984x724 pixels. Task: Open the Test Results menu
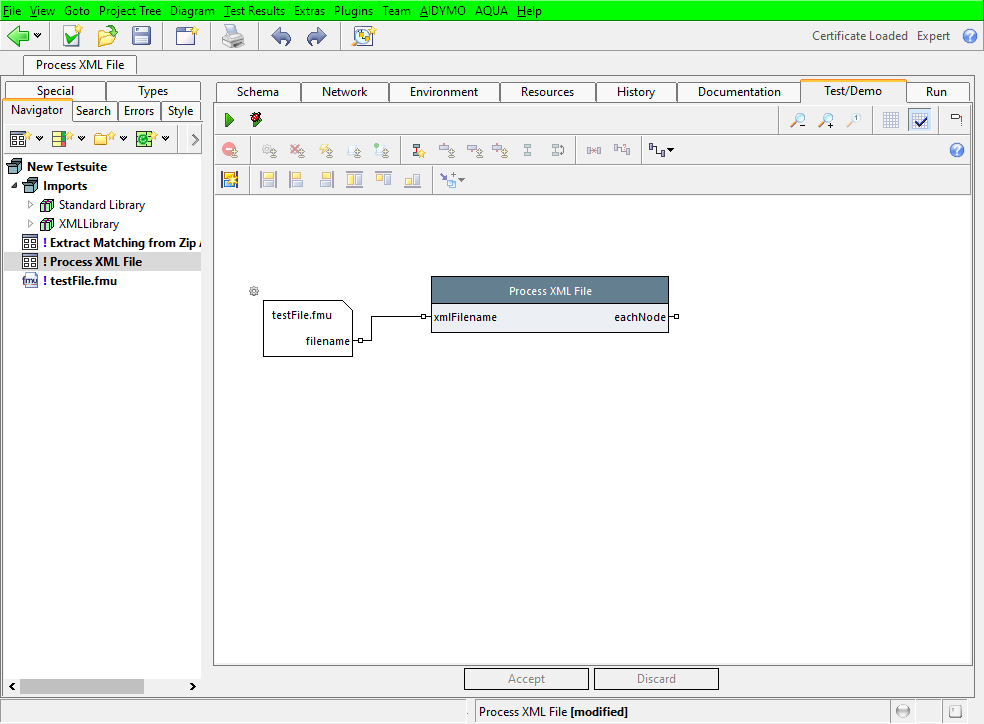pyautogui.click(x=254, y=10)
